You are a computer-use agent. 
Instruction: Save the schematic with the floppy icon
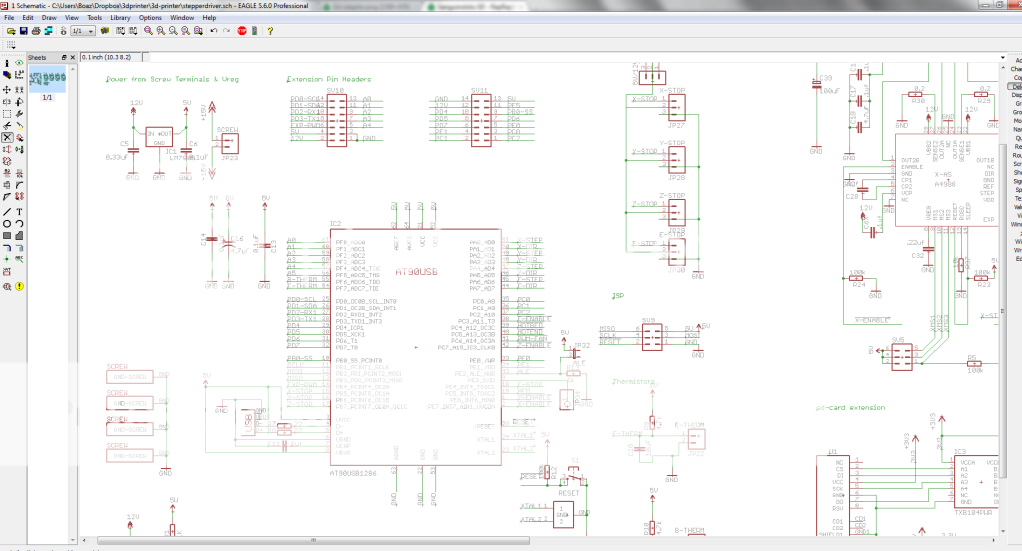22,31
